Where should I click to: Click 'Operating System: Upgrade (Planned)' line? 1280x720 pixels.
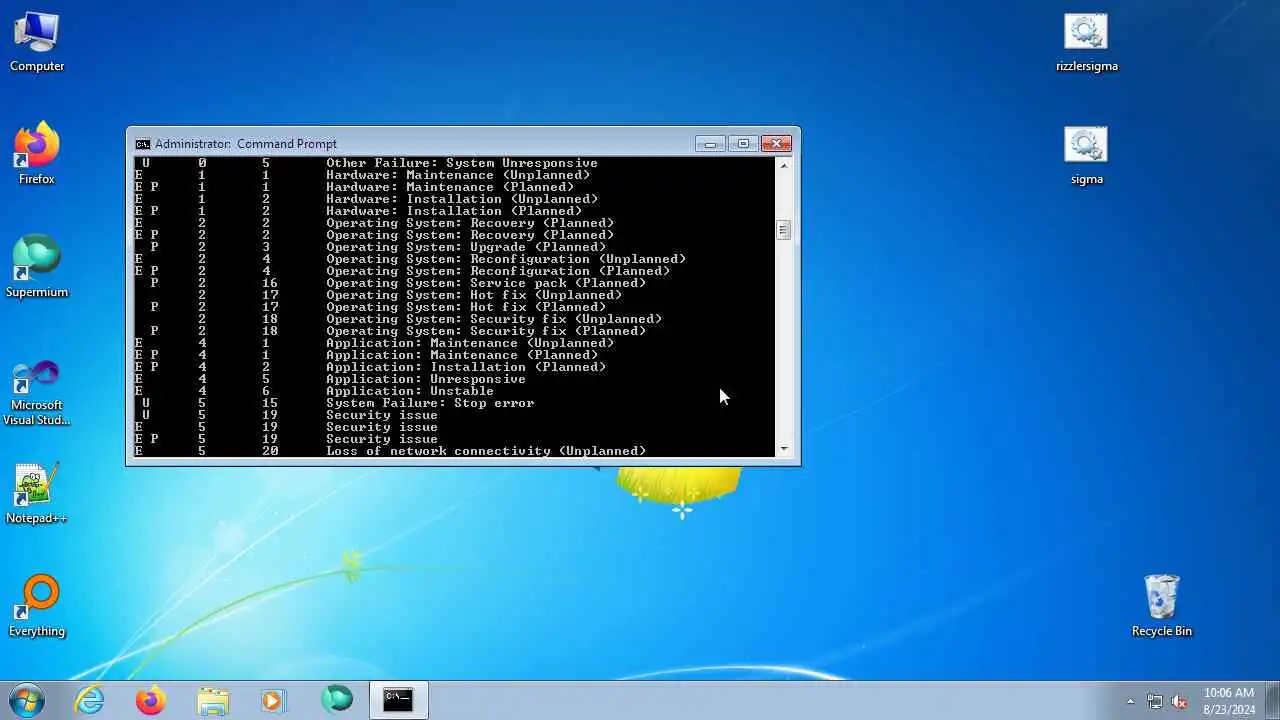click(x=466, y=247)
